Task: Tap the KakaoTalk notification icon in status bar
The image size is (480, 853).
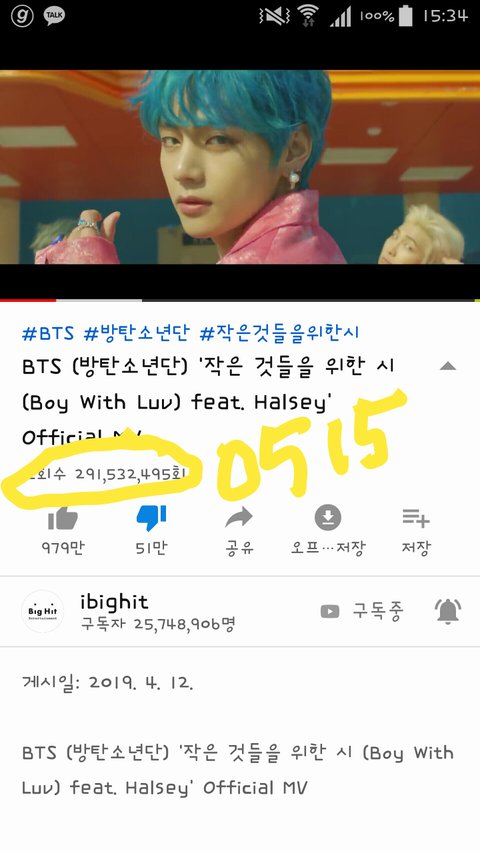Action: [x=54, y=16]
